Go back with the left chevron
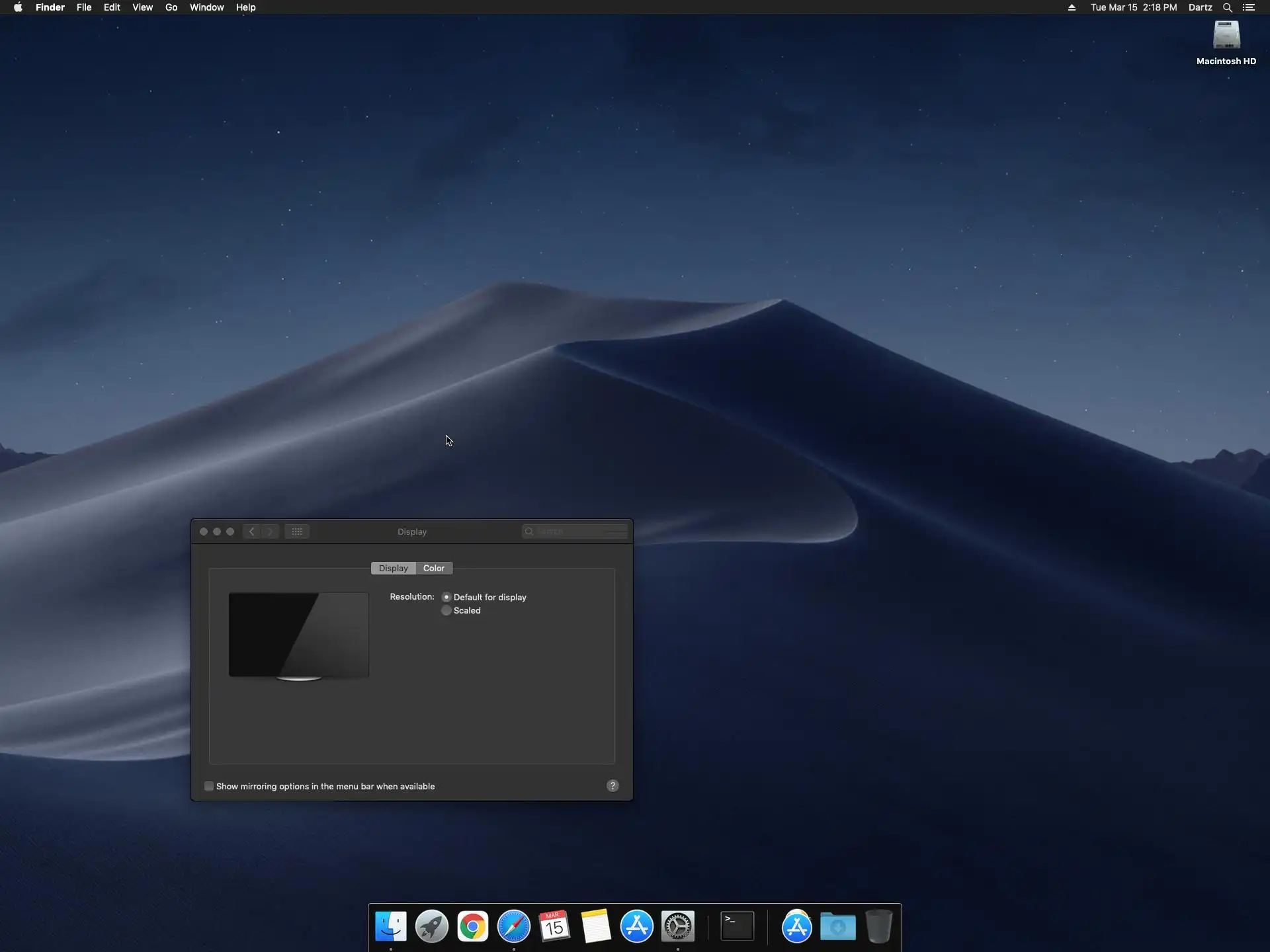Image resolution: width=1270 pixels, height=952 pixels. tap(251, 532)
